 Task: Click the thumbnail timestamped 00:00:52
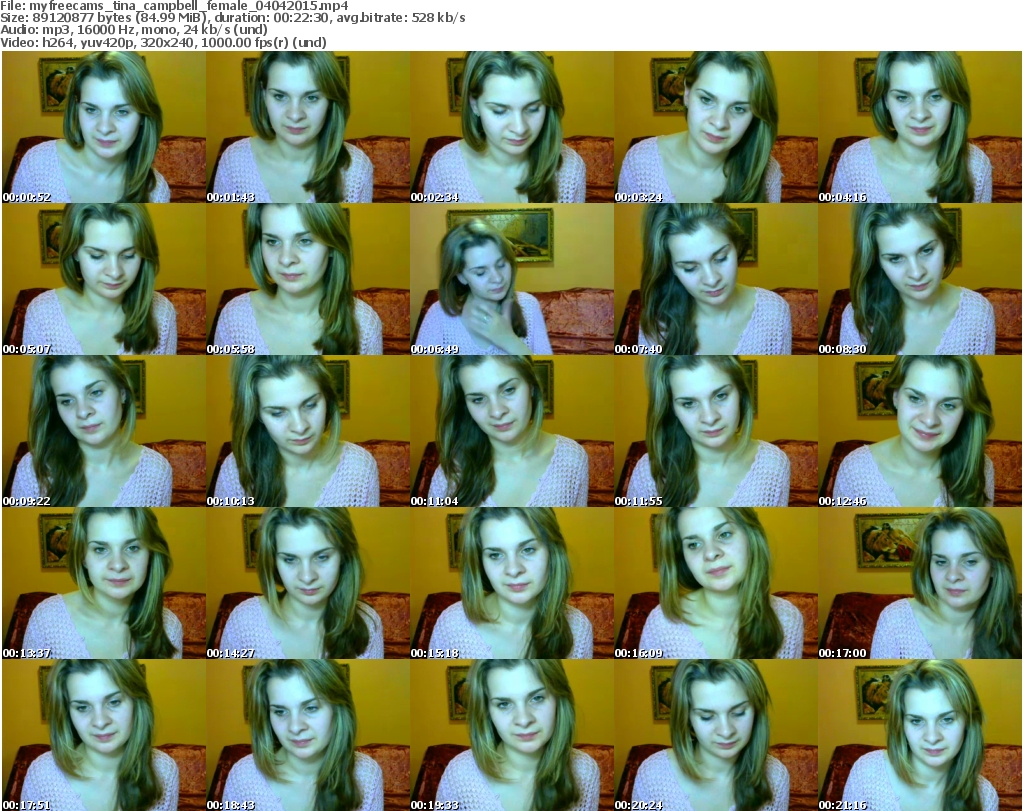pos(104,127)
